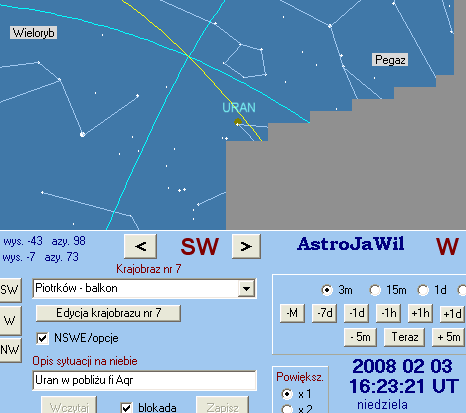Select the 3m time step radio button
Image resolution: width=466 pixels, height=413 pixels.
327,290
